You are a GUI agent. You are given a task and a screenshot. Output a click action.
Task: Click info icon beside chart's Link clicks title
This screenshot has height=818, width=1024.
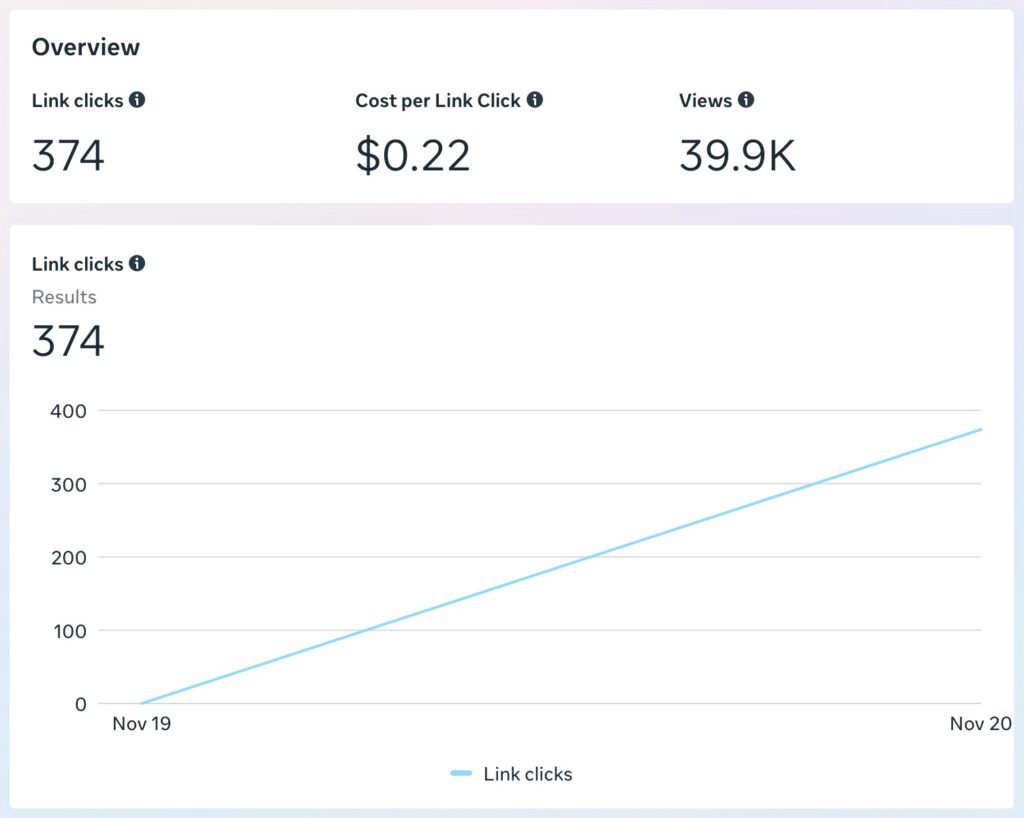pos(137,264)
